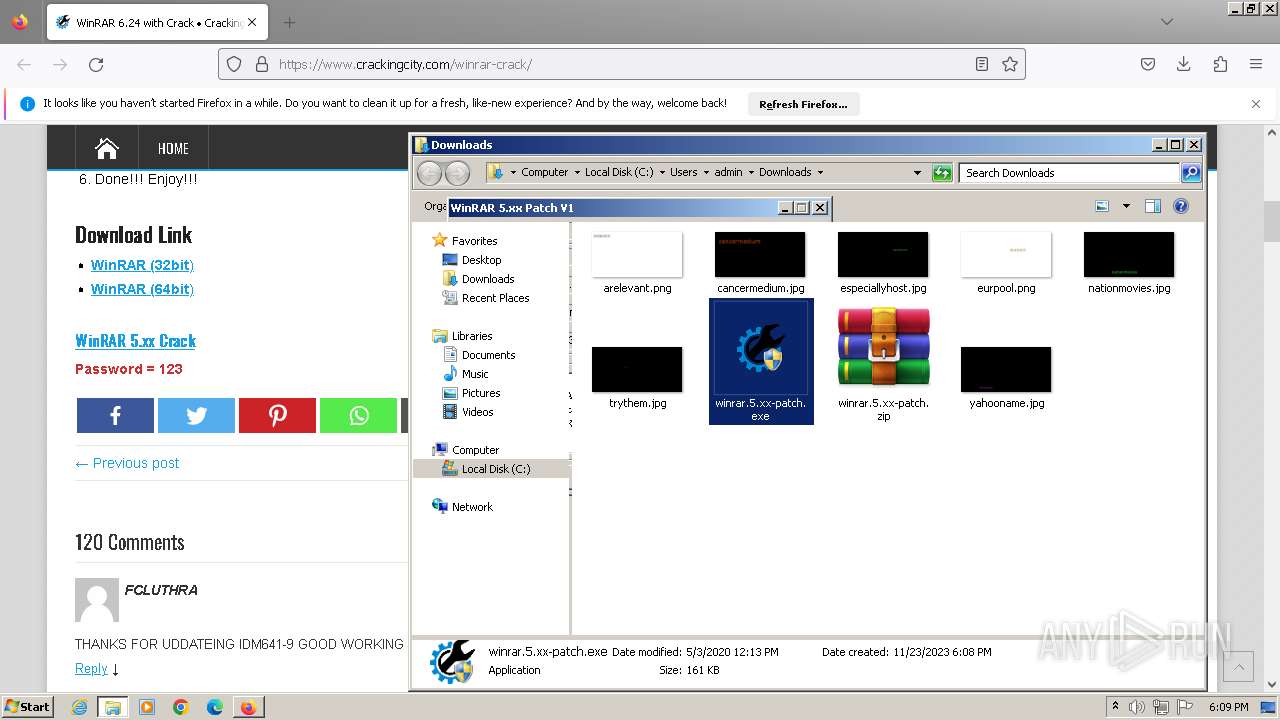Screen dimensions: 1280x720
Task: Click the browser back arrow
Action: (24, 64)
